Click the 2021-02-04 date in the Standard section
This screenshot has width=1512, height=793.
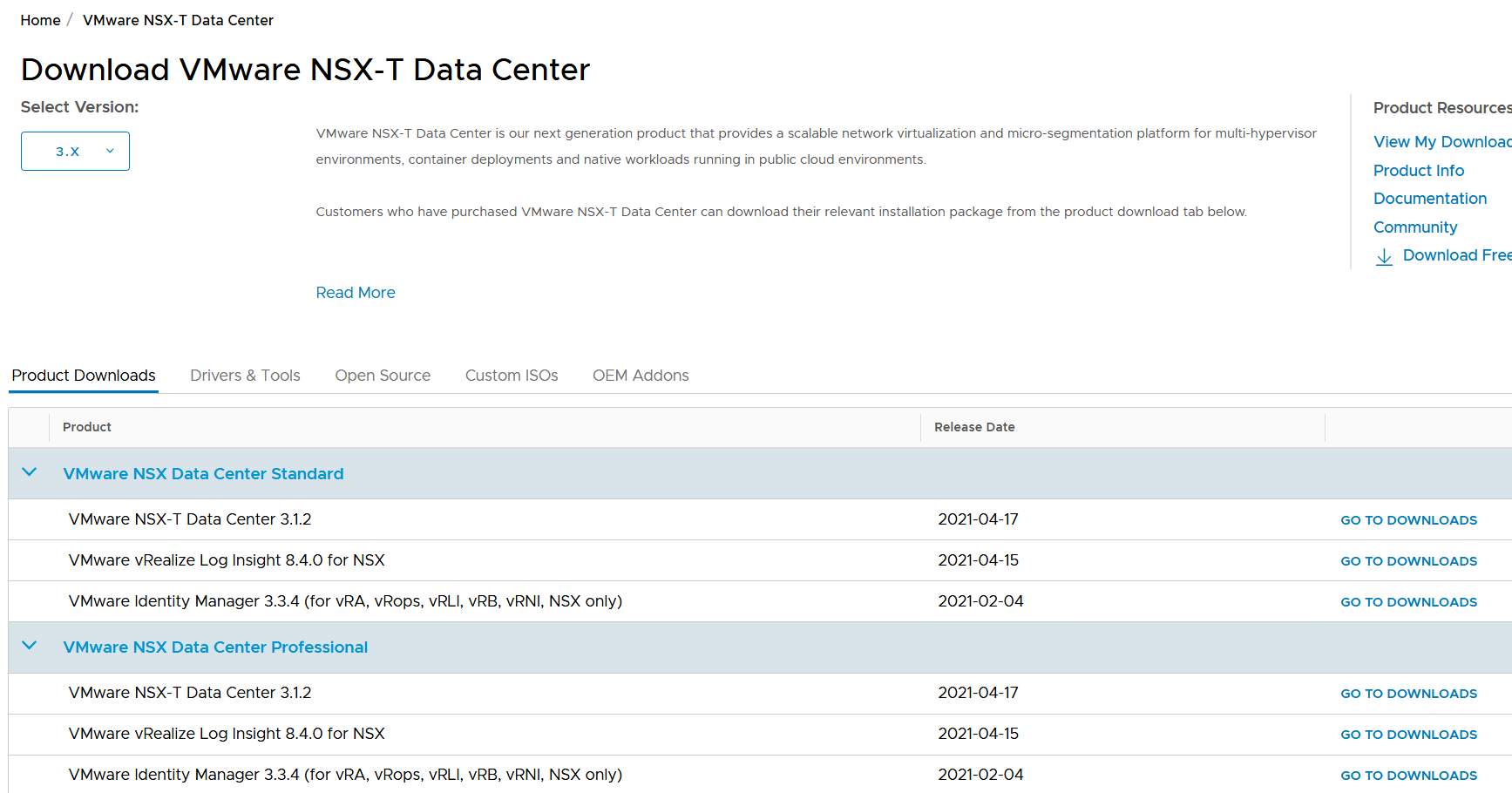(980, 601)
